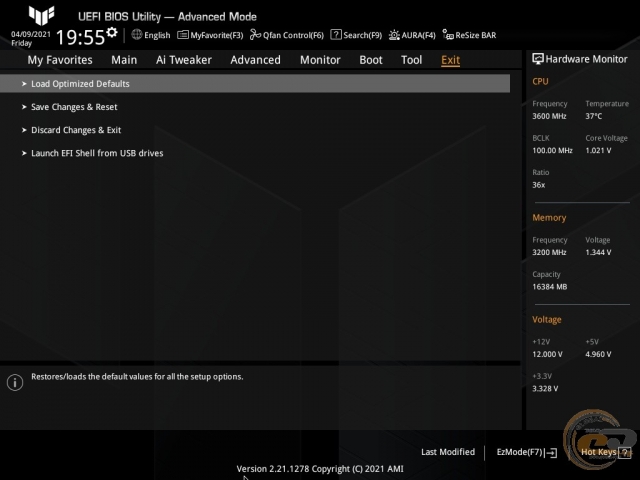The height and width of the screenshot is (480, 640).
Task: Click CPU temperature value 37°C
Action: pyautogui.click(x=593, y=116)
